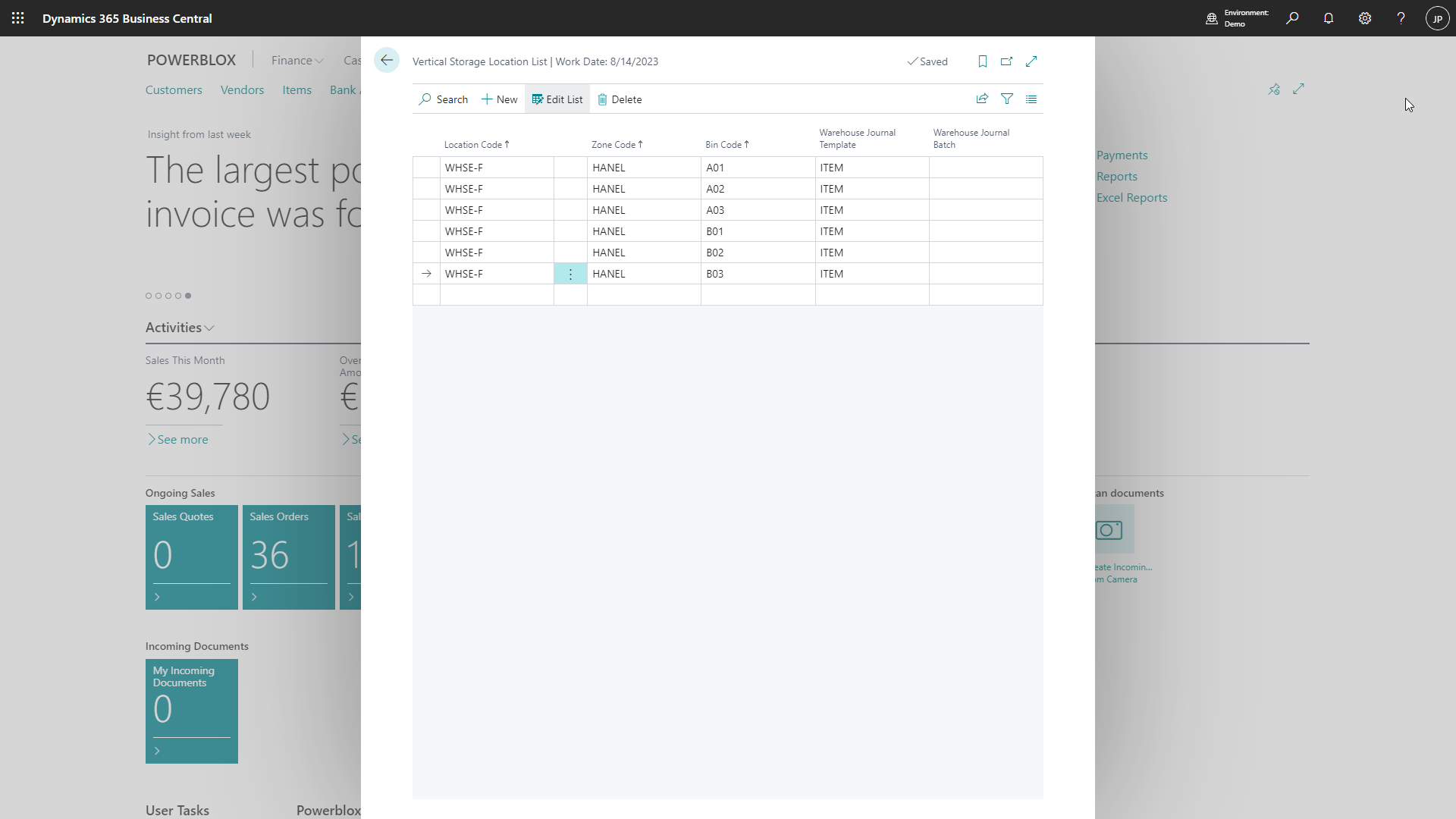Sort by the Bin Code column header
This screenshot has height=819, width=1456.
(x=726, y=145)
